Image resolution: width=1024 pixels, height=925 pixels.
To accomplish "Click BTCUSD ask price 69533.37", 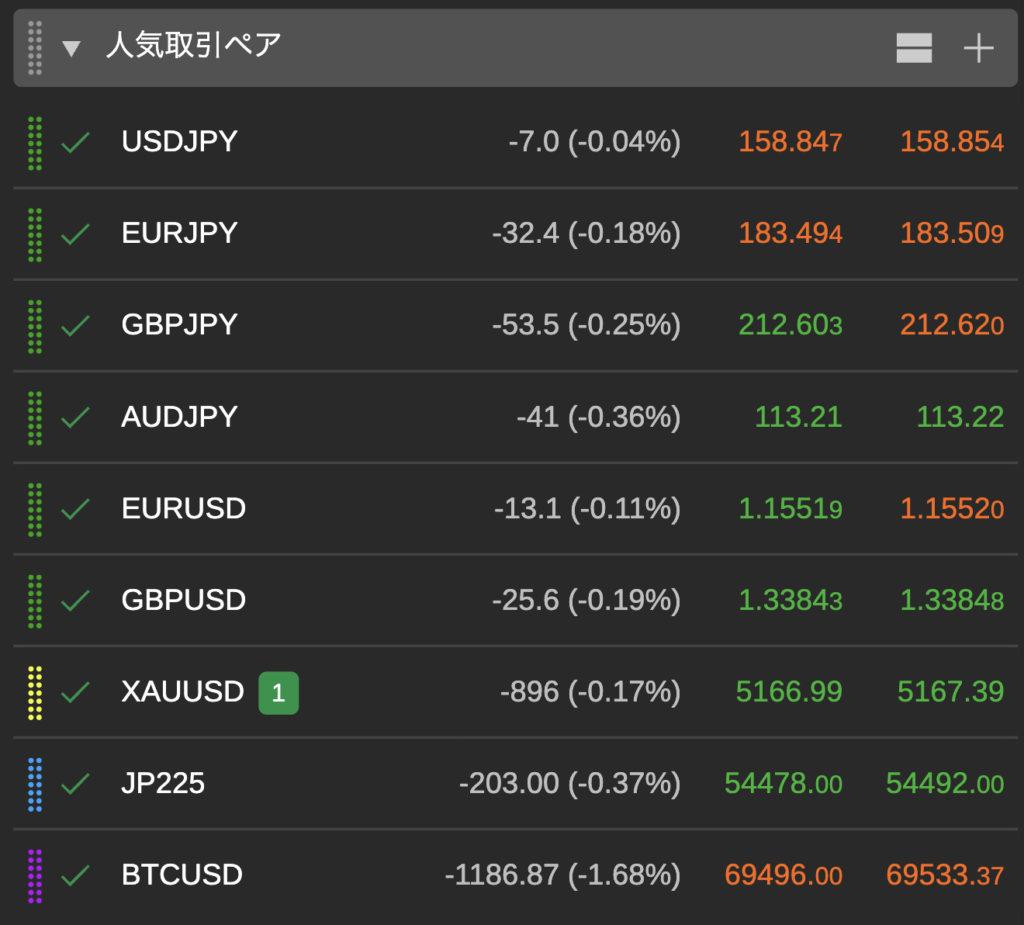I will coord(944,876).
